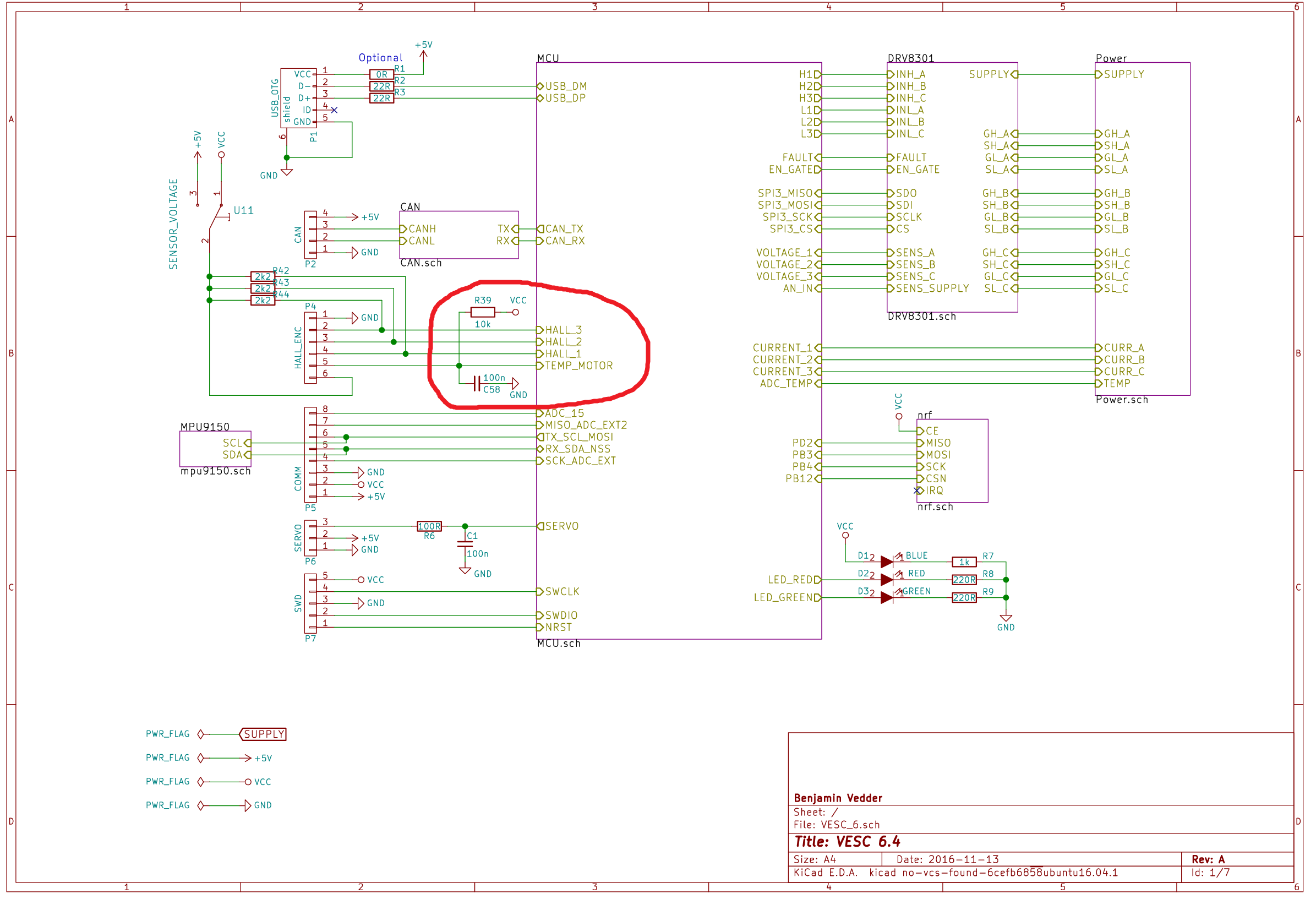Select the R42 2k2 resistor
Viewport: 1316px width, 899px height.
(263, 276)
